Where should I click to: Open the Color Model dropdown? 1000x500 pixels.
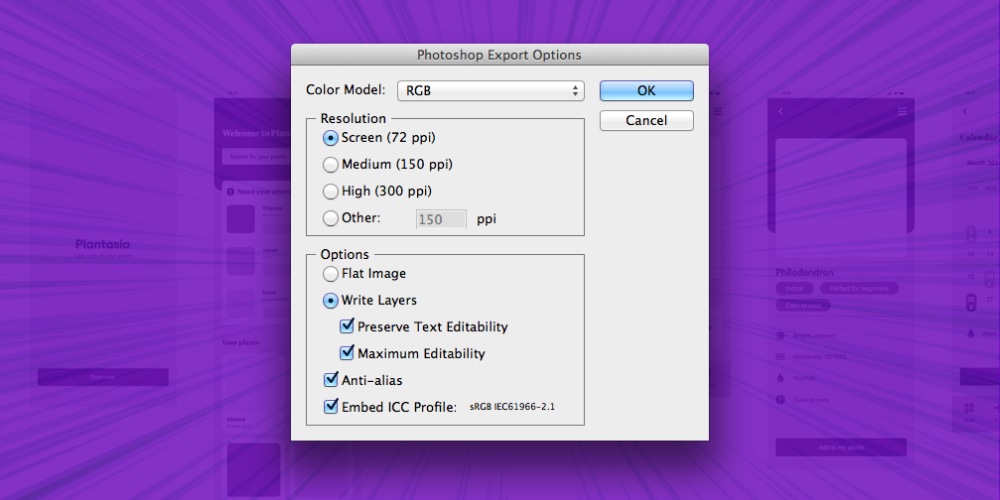(x=490, y=91)
